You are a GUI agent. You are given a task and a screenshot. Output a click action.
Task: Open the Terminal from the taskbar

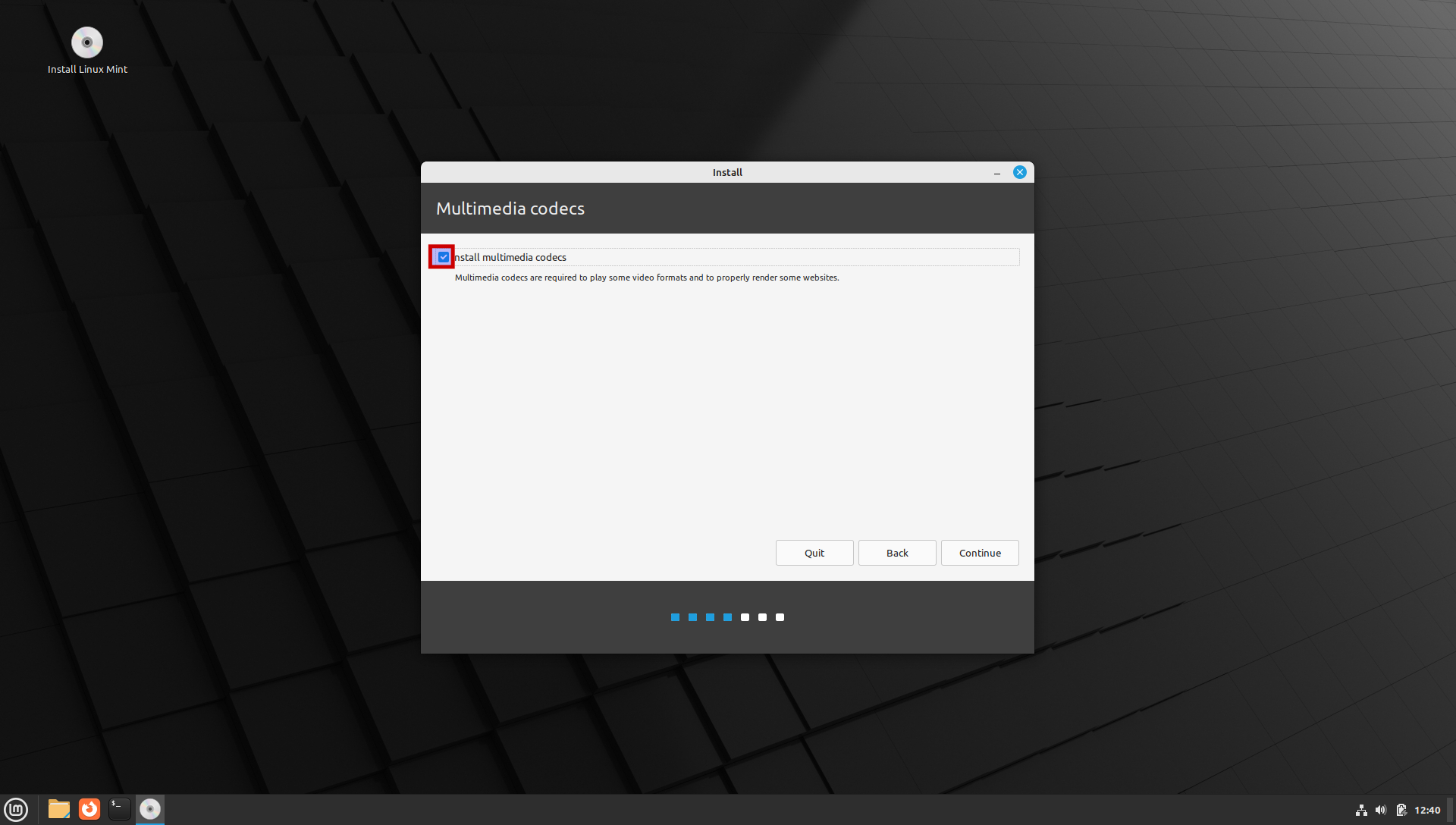[120, 810]
